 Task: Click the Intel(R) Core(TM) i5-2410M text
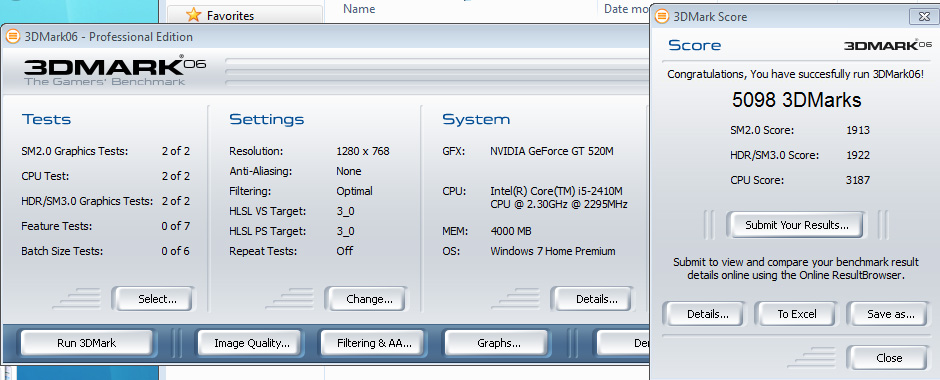(556, 191)
